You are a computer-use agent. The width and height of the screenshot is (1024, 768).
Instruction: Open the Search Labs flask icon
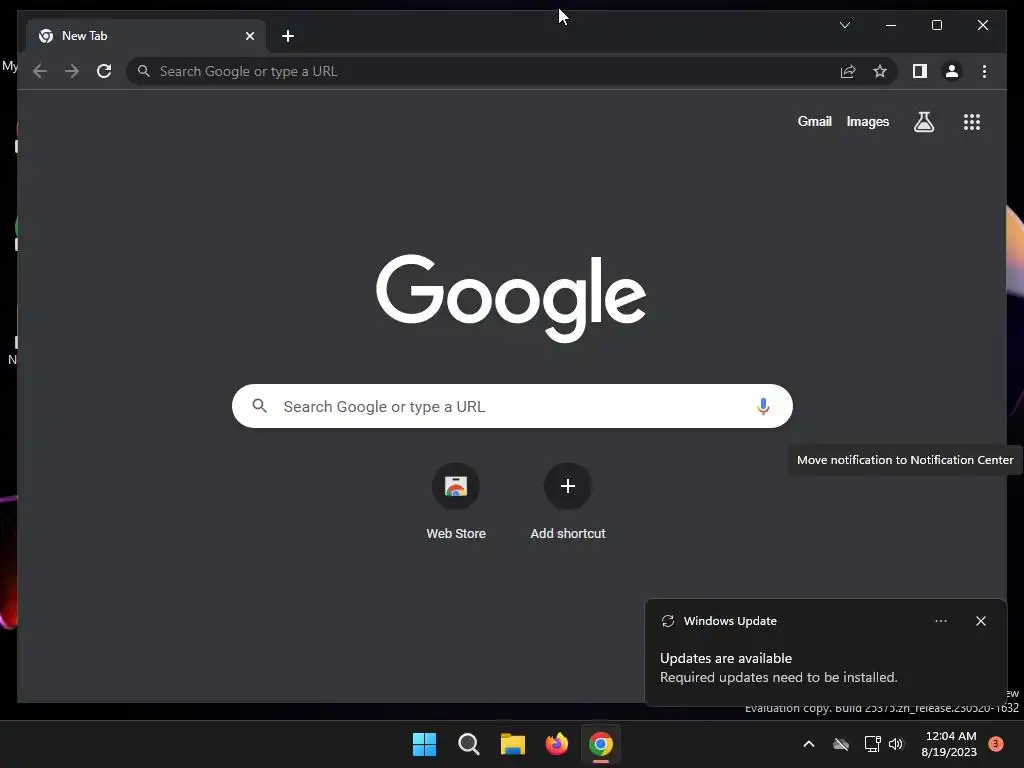[x=923, y=122]
